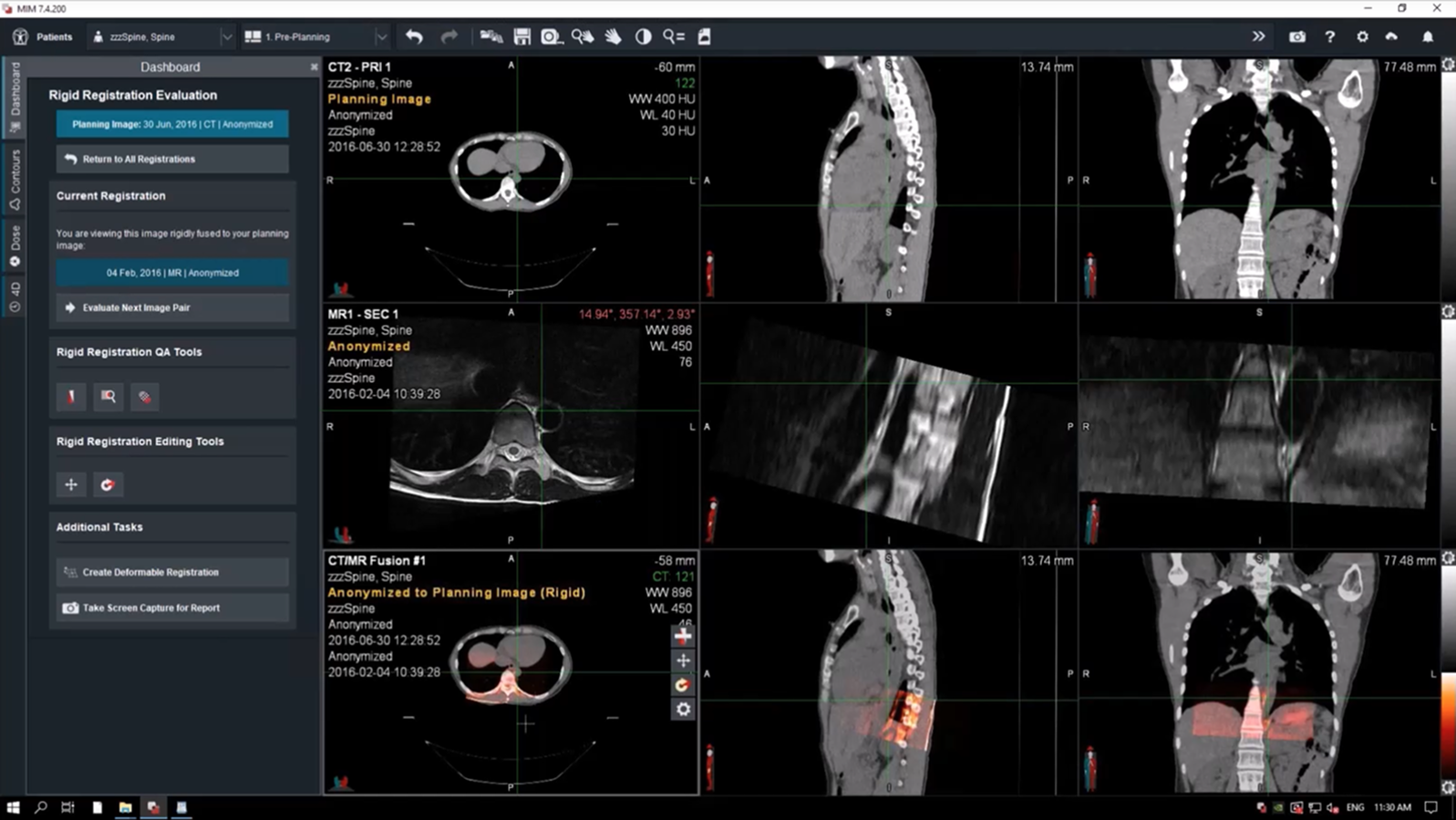Open the Dose side tab
This screenshot has width=1456, height=820.
[x=15, y=245]
